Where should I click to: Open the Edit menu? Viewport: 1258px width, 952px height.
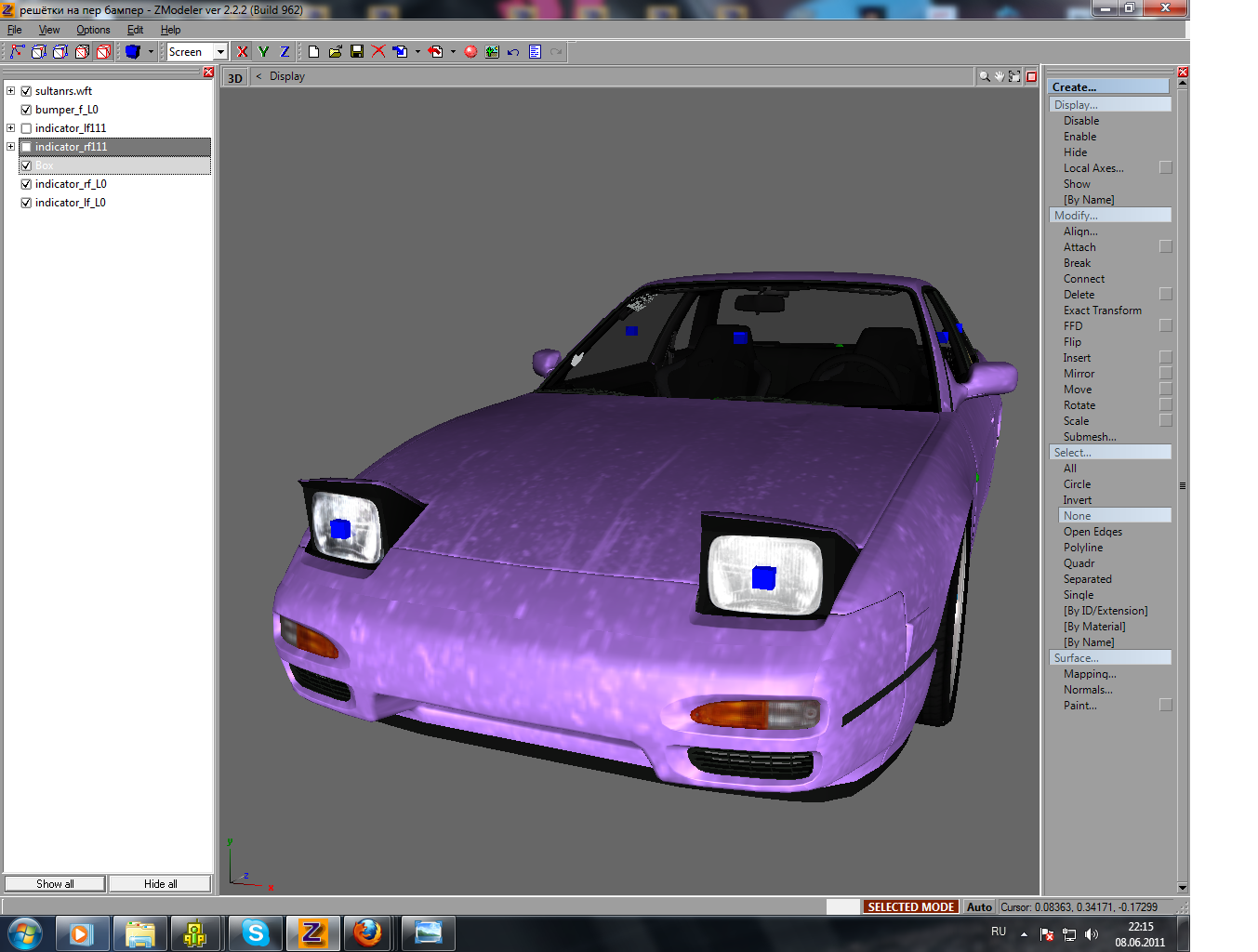pyautogui.click(x=135, y=30)
